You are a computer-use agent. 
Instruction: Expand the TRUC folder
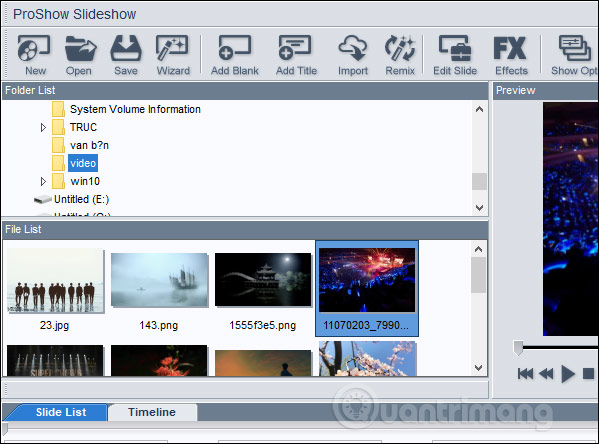(43, 127)
